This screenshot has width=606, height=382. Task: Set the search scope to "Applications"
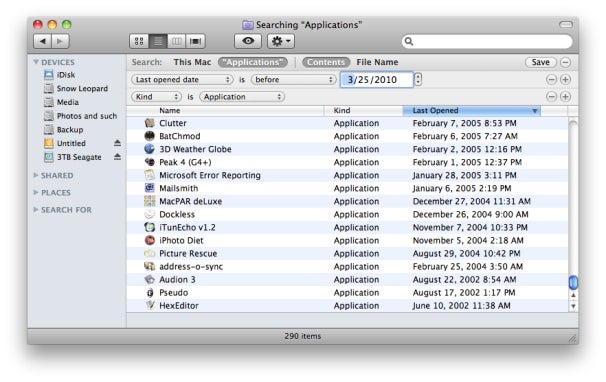pos(253,62)
